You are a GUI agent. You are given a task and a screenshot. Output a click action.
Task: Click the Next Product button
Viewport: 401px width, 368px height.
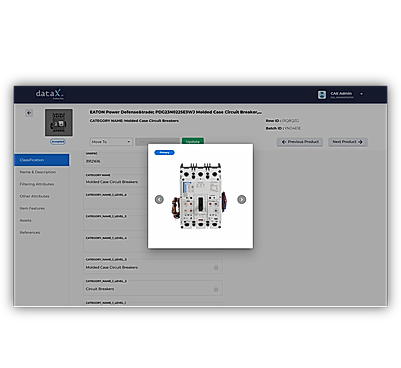[348, 142]
